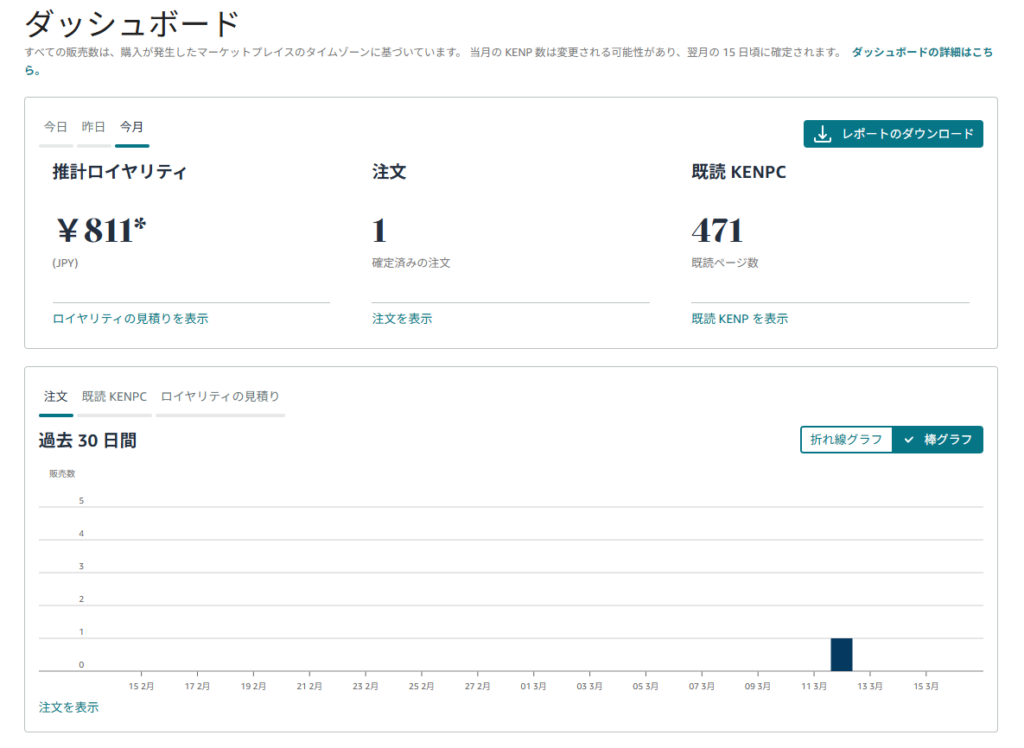This screenshot has height=748, width=1024.
Task: Open the ロイヤリティの見積り chart tab
Action: 220,397
